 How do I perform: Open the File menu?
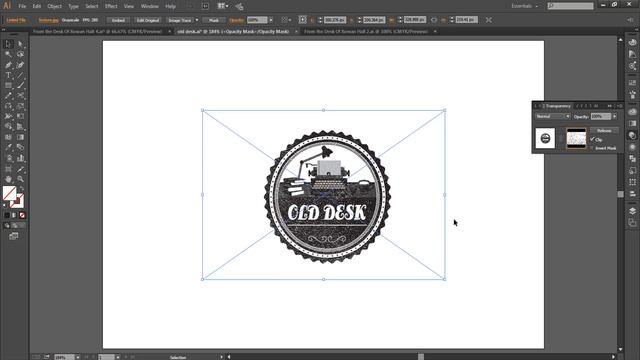coord(22,6)
